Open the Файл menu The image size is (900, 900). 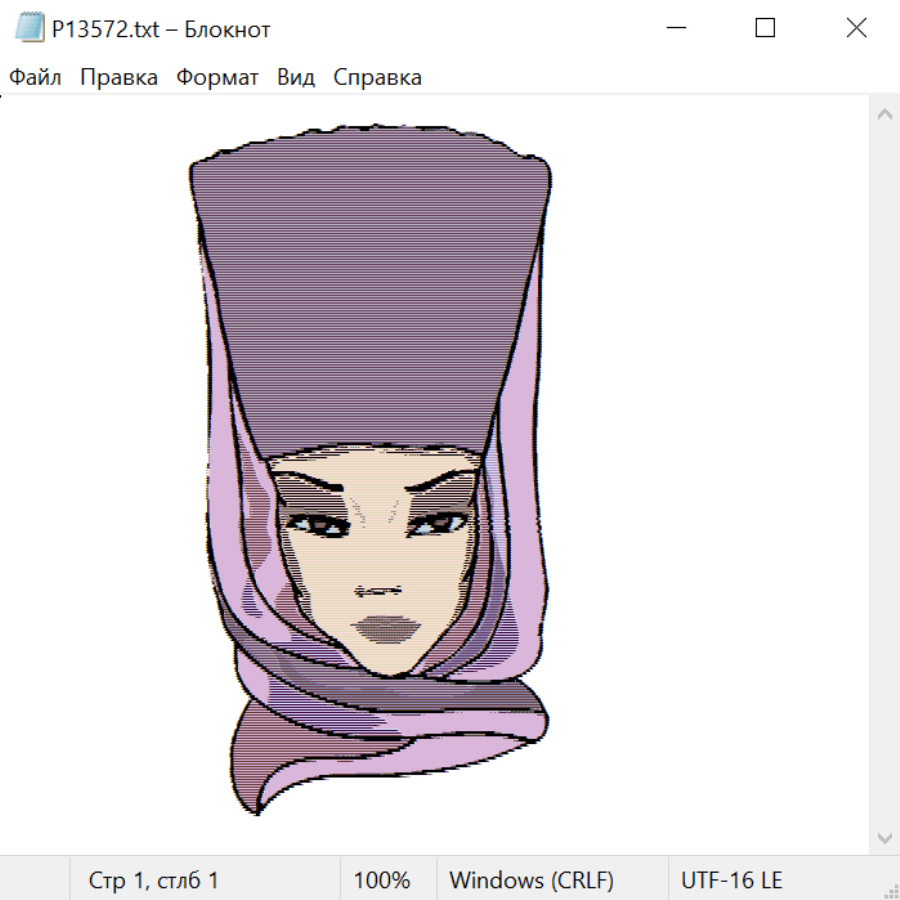[35, 78]
